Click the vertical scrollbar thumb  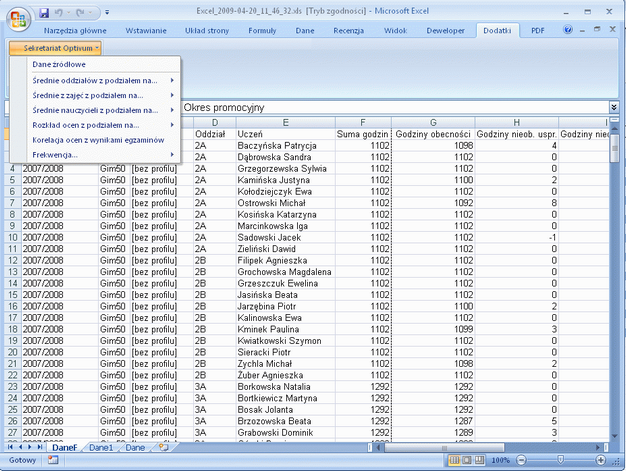pyautogui.click(x=614, y=148)
